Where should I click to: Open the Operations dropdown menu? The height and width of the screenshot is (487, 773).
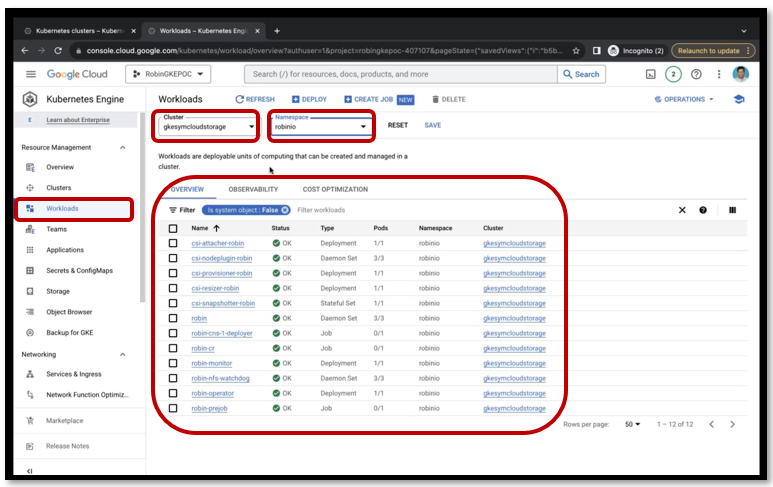684,99
